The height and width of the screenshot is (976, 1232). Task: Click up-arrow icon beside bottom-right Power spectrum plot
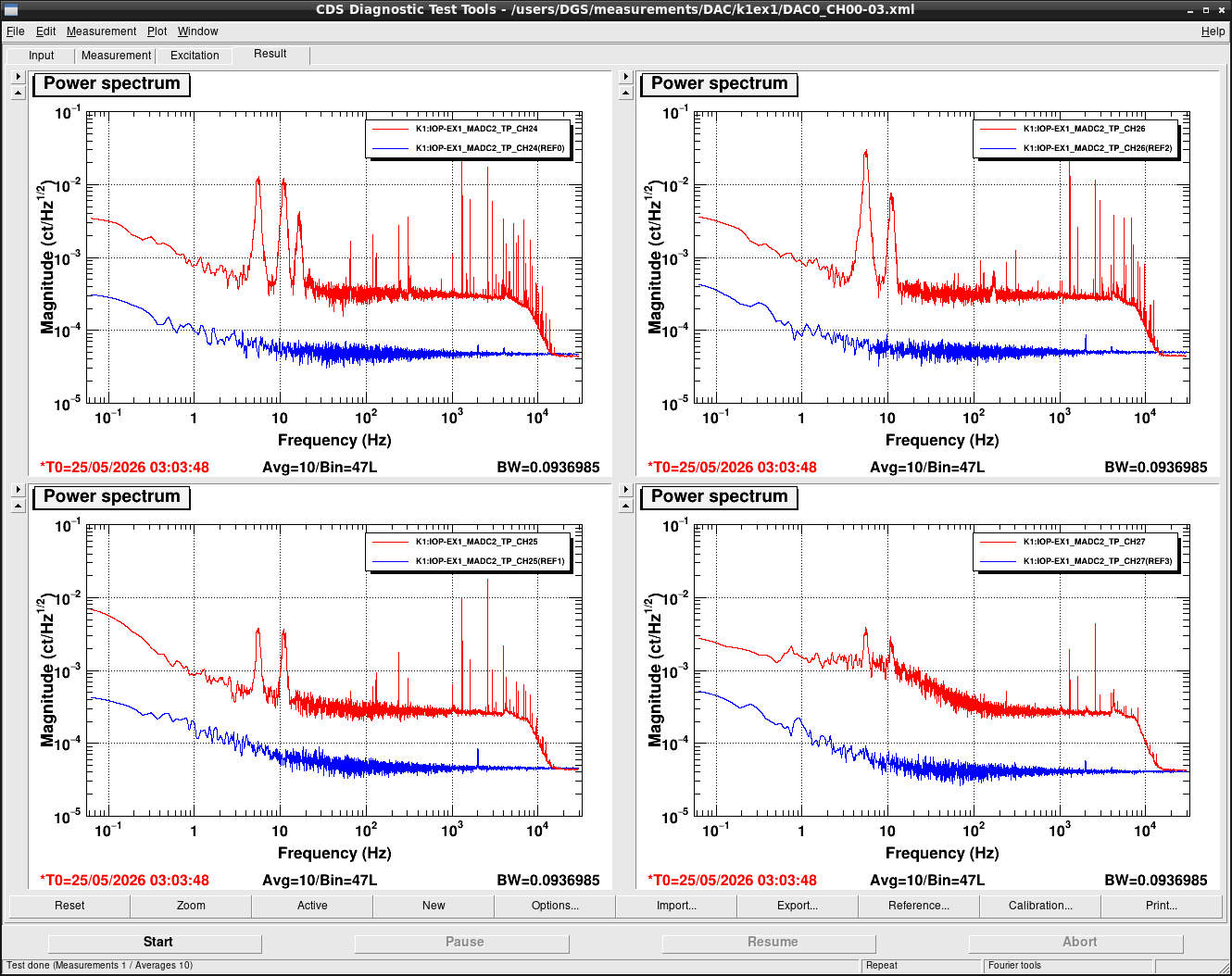[625, 506]
